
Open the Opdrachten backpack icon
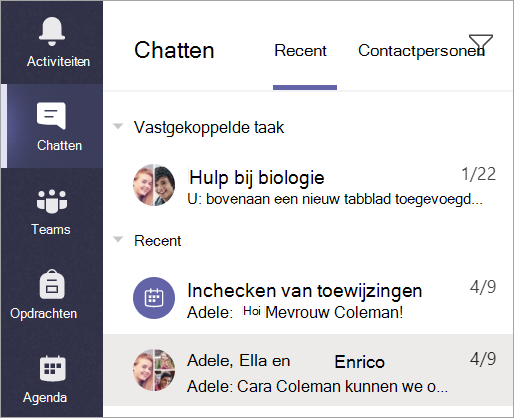[52, 284]
